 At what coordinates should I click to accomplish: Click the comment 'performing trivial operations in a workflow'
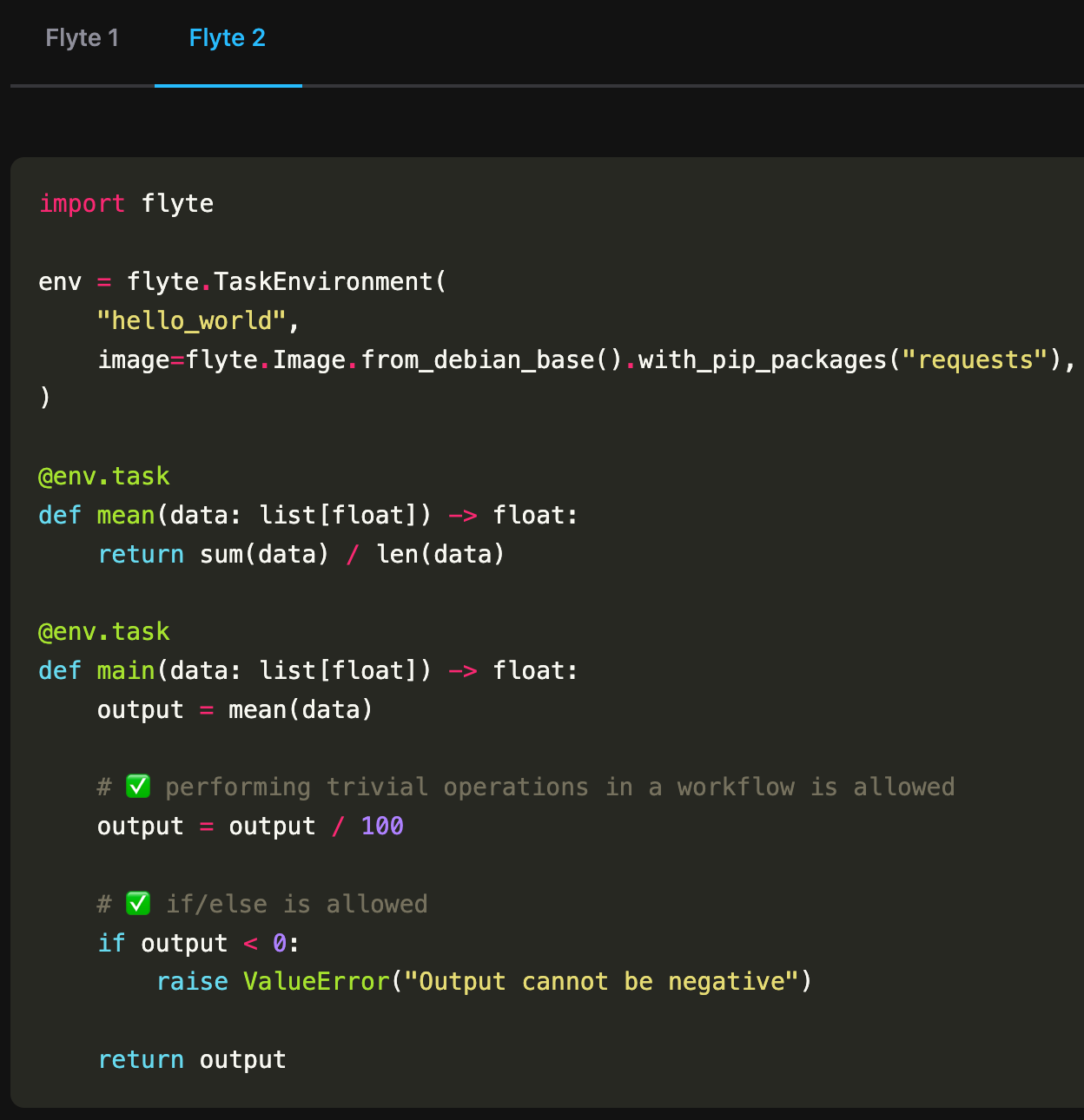tap(479, 787)
